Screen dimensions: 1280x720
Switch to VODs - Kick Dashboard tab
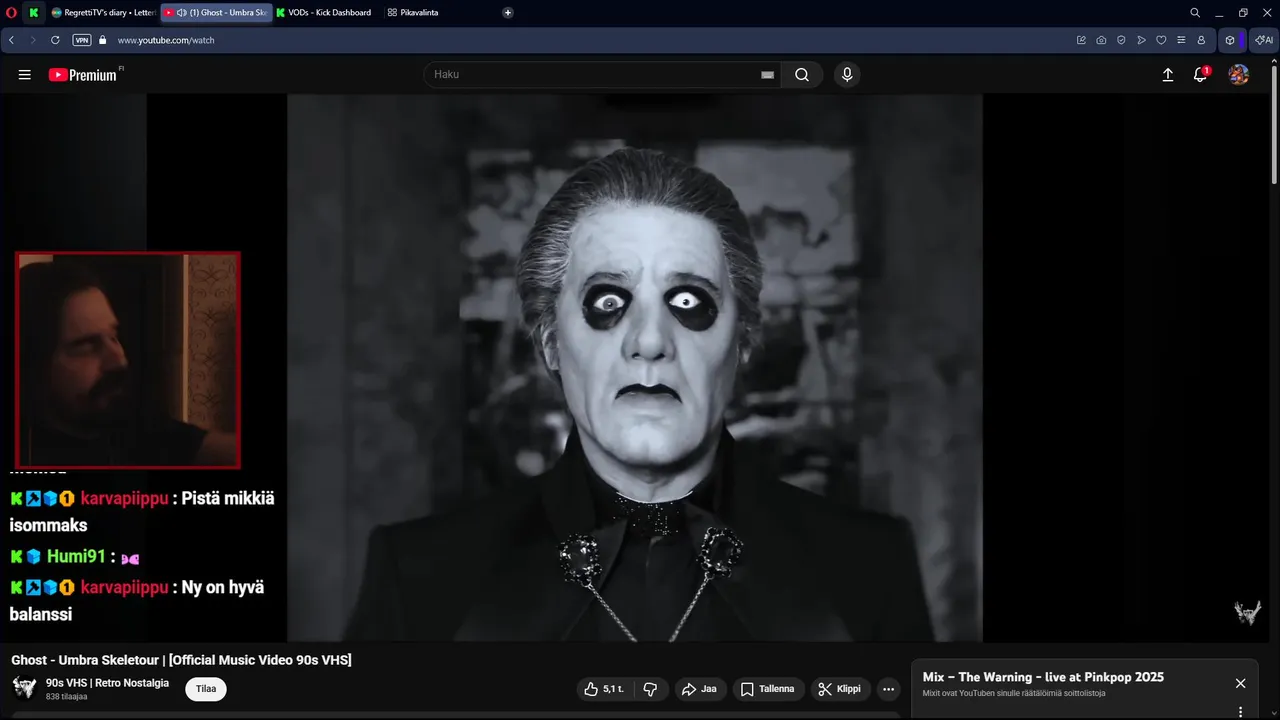pyautogui.click(x=323, y=13)
